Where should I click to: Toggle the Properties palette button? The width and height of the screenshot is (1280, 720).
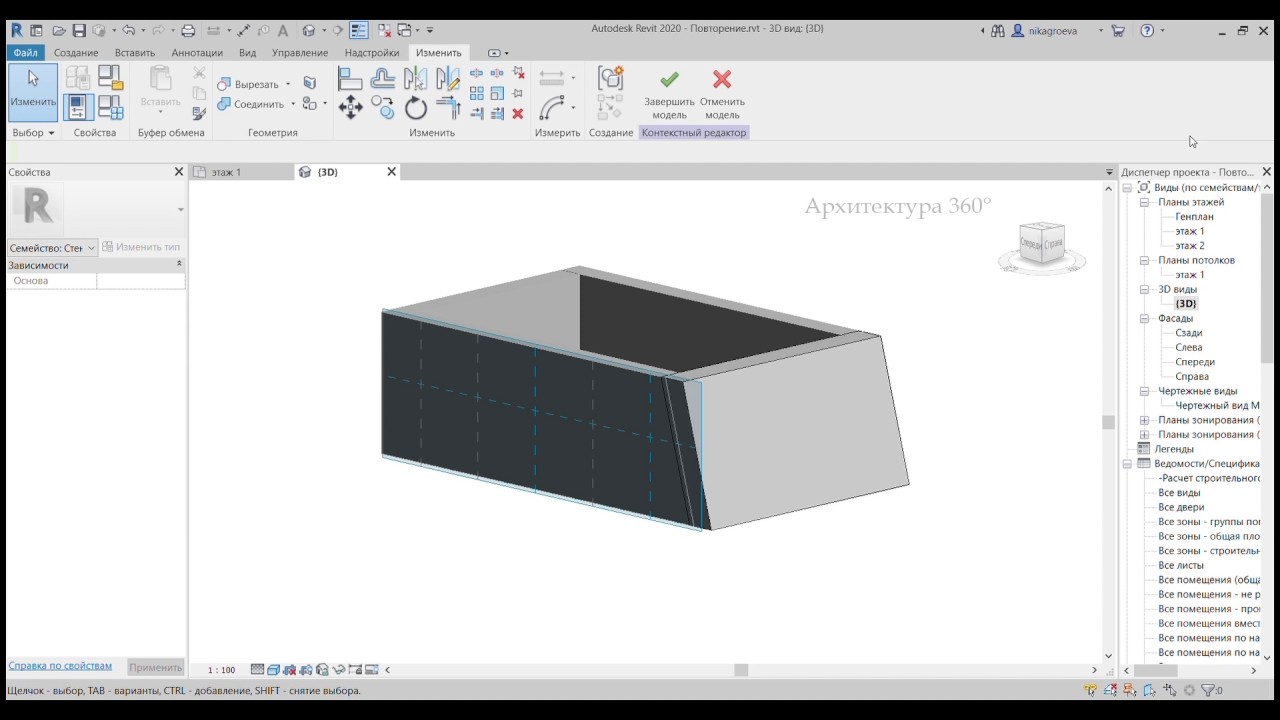(78, 107)
